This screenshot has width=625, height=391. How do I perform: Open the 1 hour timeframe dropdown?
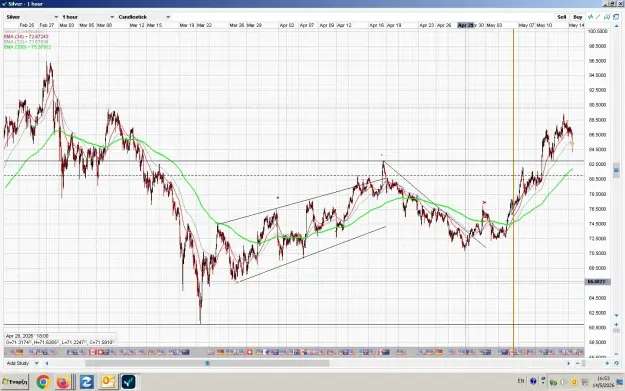pos(88,17)
